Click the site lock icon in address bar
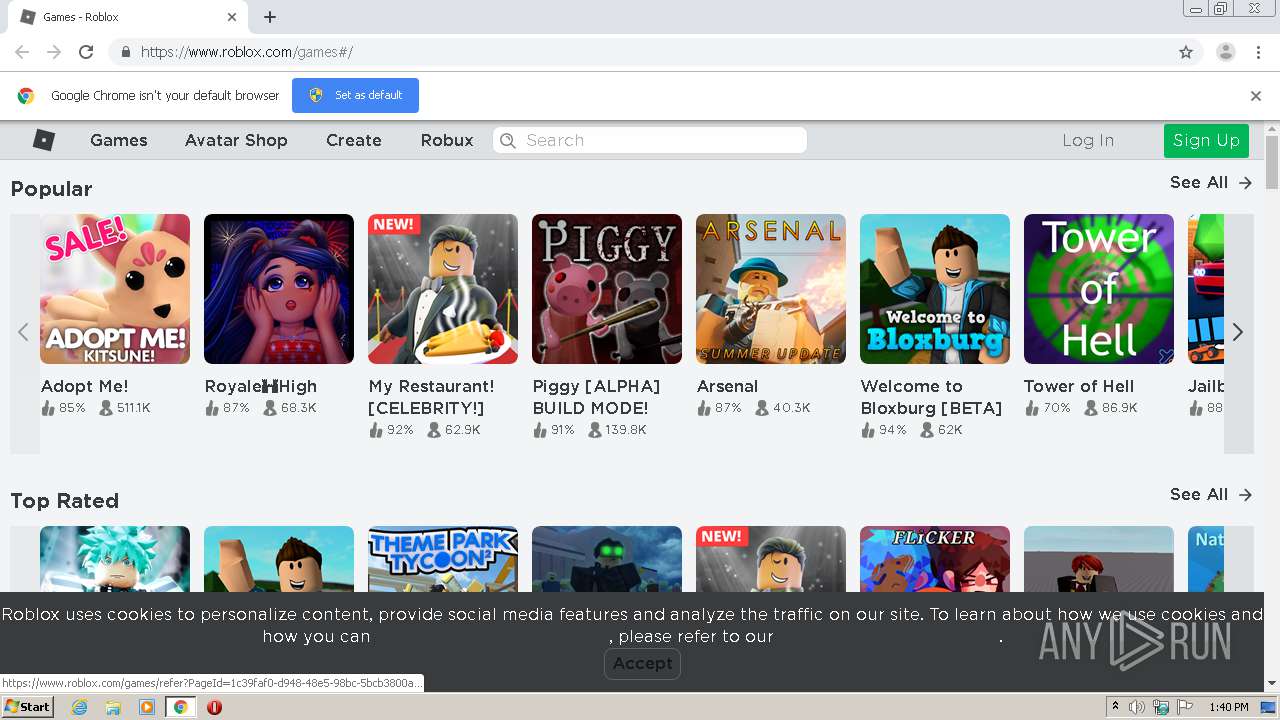Screen dimensions: 1280x720 (125, 52)
